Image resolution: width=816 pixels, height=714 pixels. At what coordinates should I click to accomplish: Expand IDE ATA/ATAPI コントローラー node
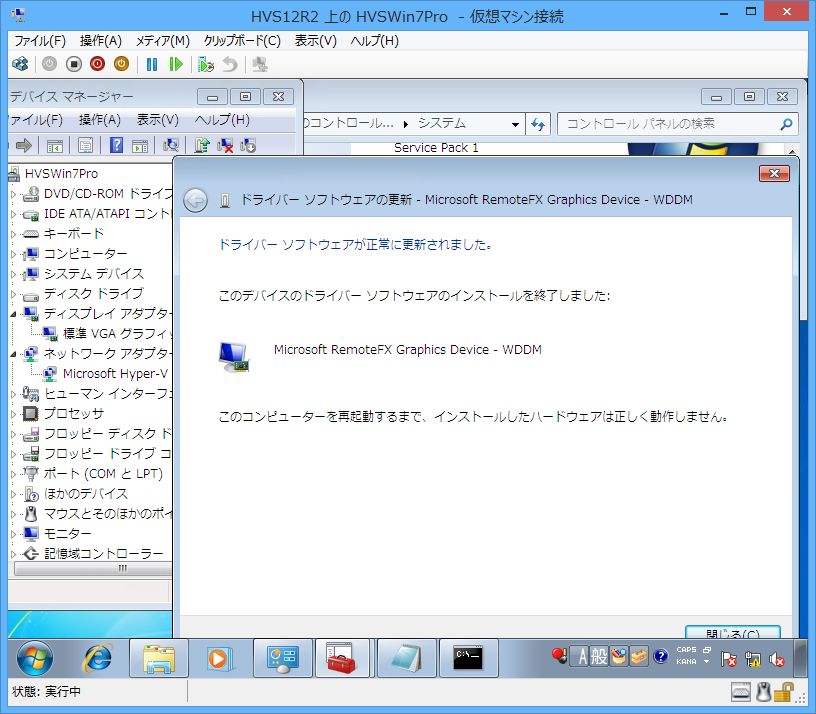pyautogui.click(x=14, y=214)
